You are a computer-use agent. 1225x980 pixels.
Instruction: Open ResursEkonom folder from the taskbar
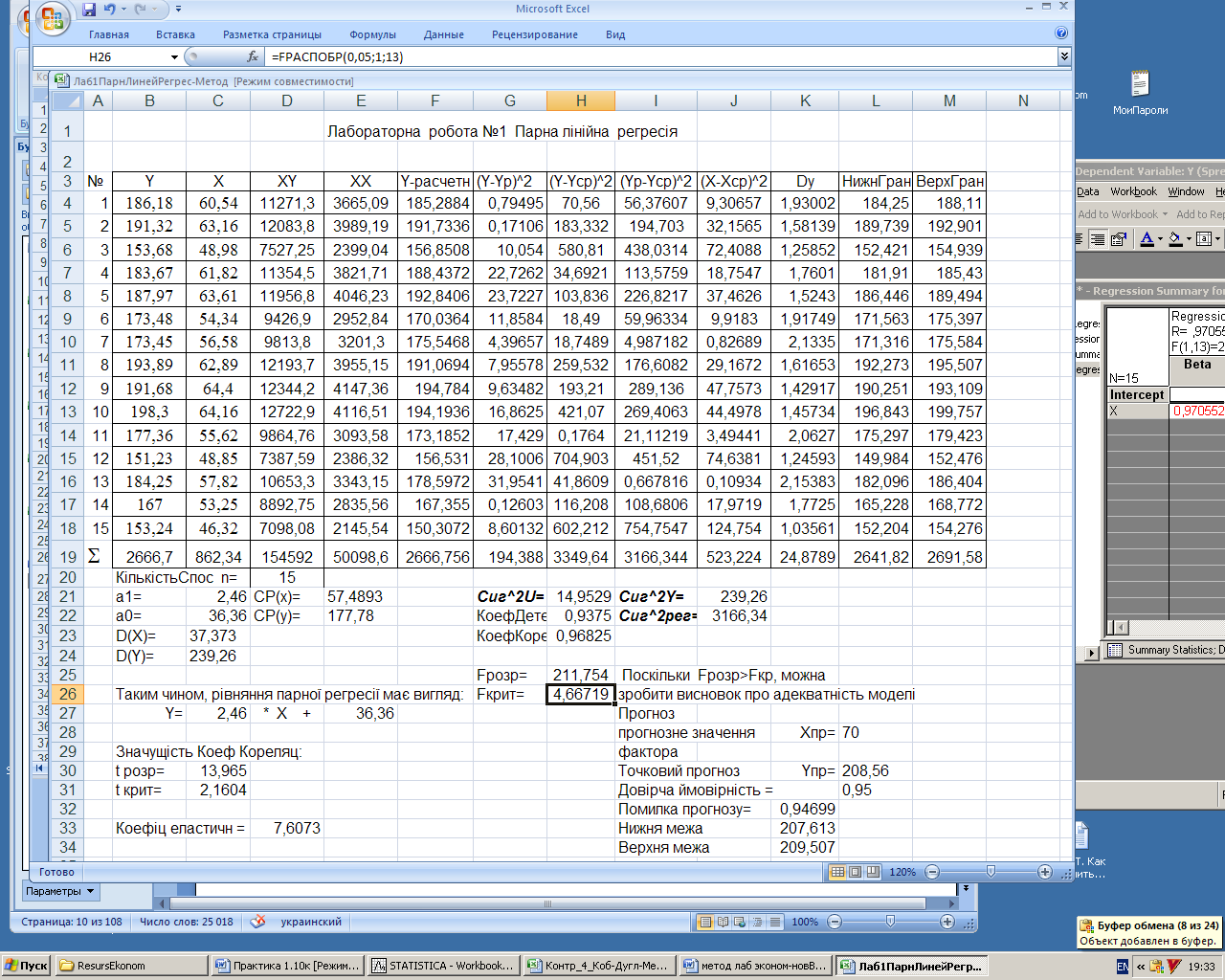(x=131, y=966)
